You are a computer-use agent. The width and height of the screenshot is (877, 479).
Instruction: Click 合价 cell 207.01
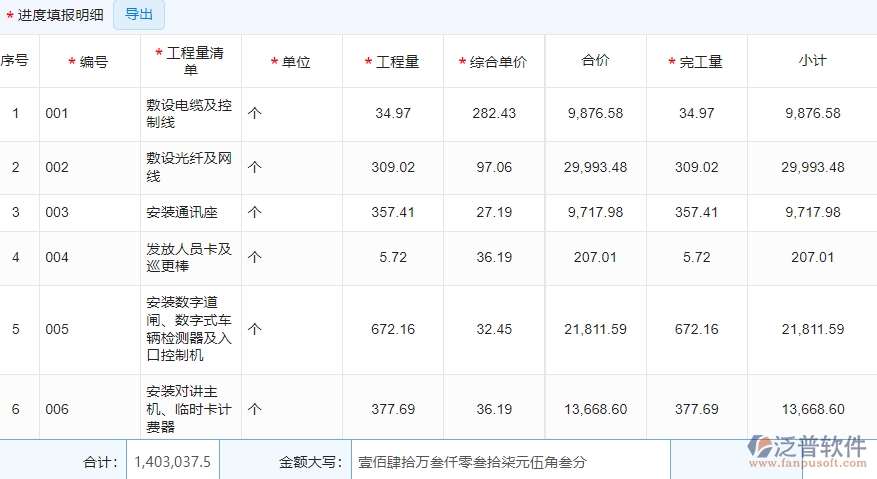595,257
